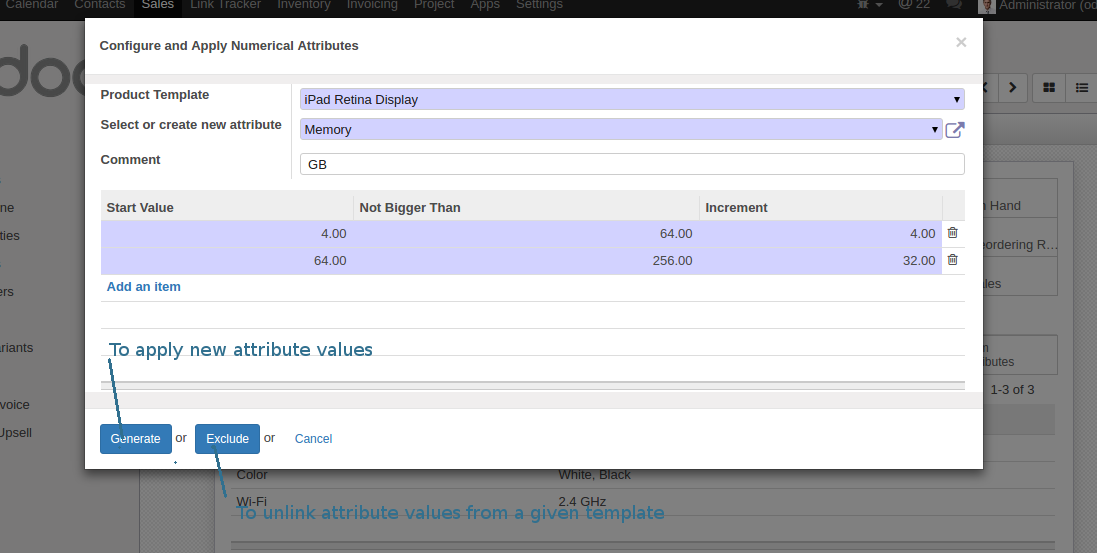Viewport: 1097px width, 553px height.
Task: Click the Generate button
Action: [x=136, y=439]
